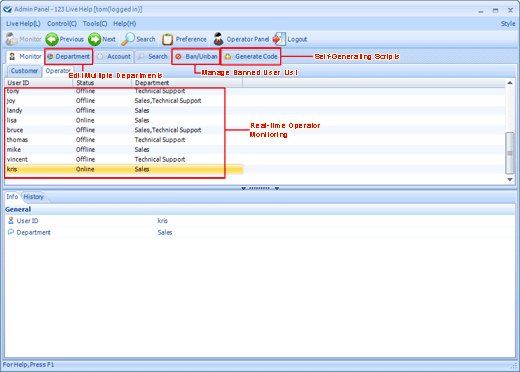Select the Operator sub-tab
Viewport: 520px width, 372px height.
(x=57, y=71)
